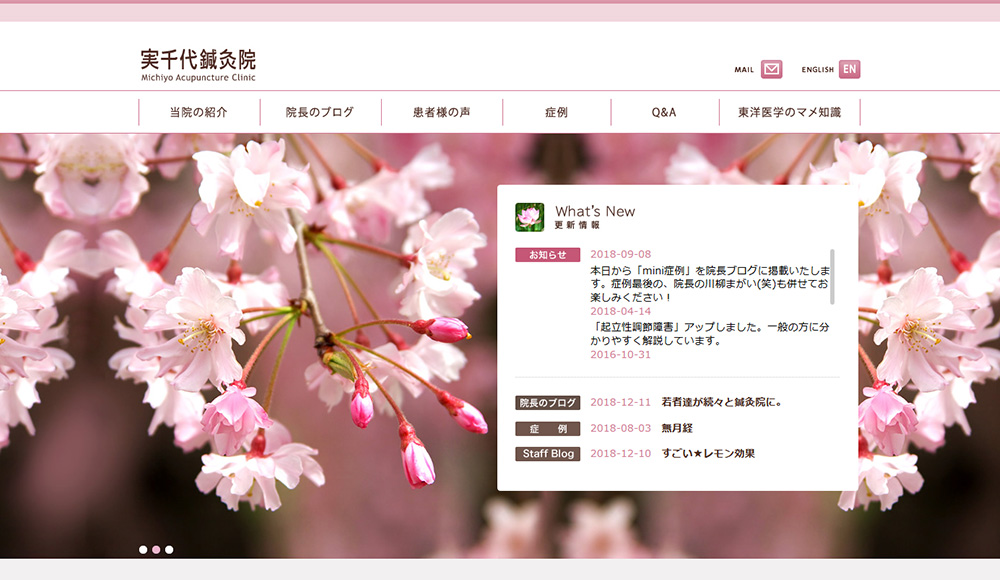Viewport: 1000px width, 580px height.
Task: Open the case article 無月経
Action: pos(677,428)
